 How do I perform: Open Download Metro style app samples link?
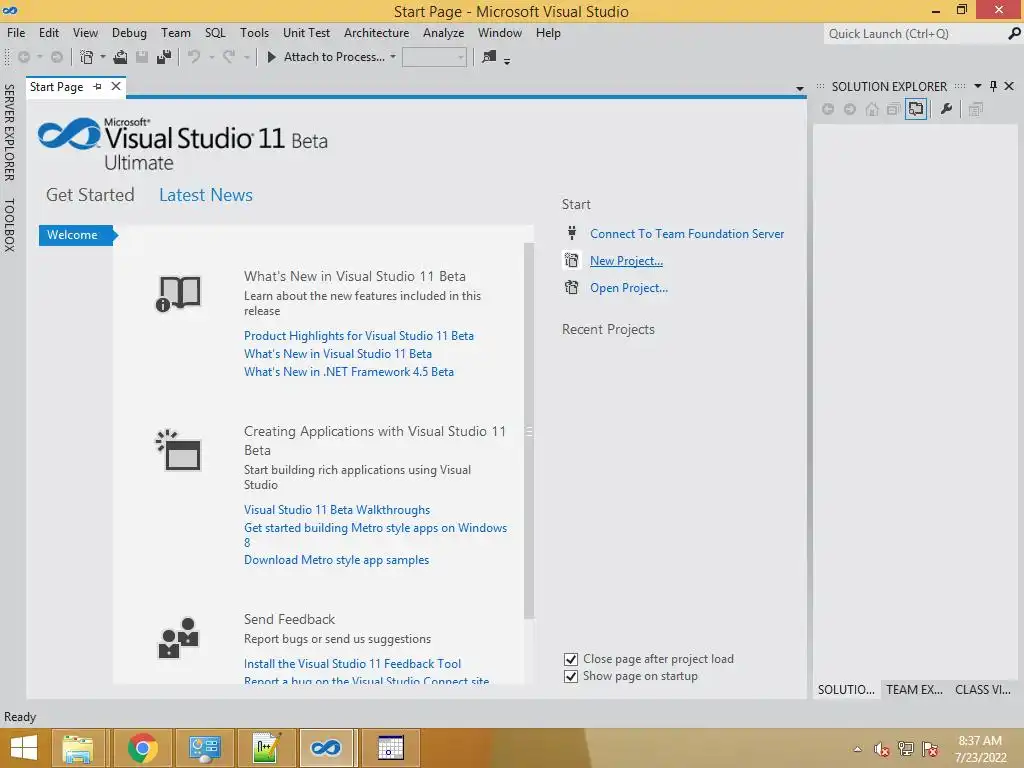[336, 560]
